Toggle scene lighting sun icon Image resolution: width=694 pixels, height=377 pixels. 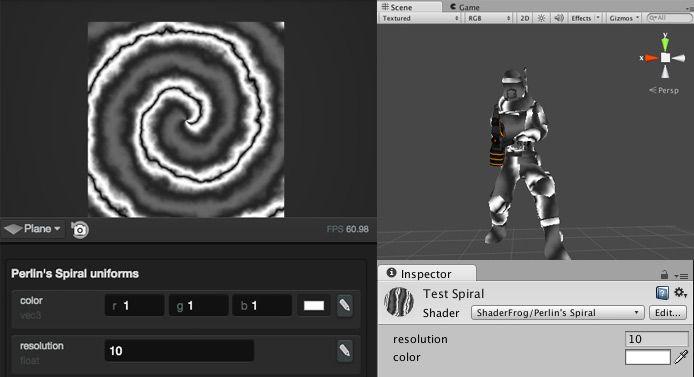(x=541, y=18)
